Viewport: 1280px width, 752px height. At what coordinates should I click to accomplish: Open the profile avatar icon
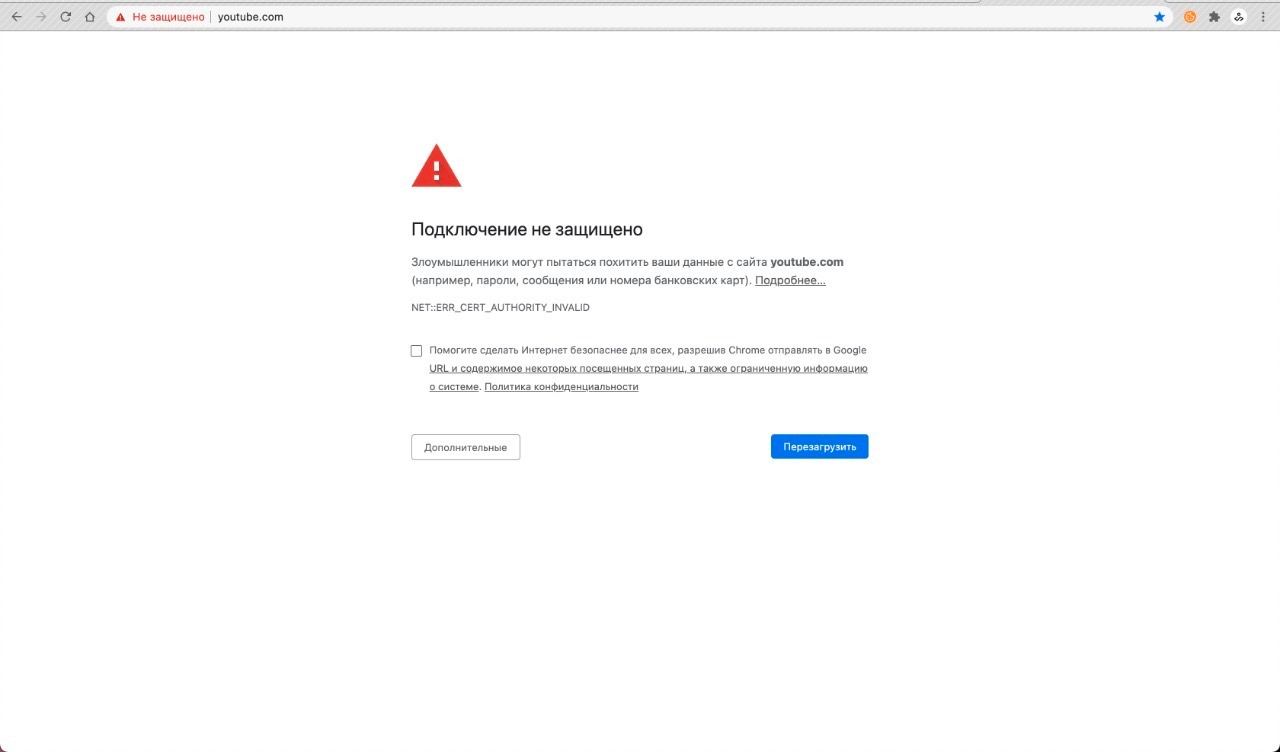tap(1239, 17)
